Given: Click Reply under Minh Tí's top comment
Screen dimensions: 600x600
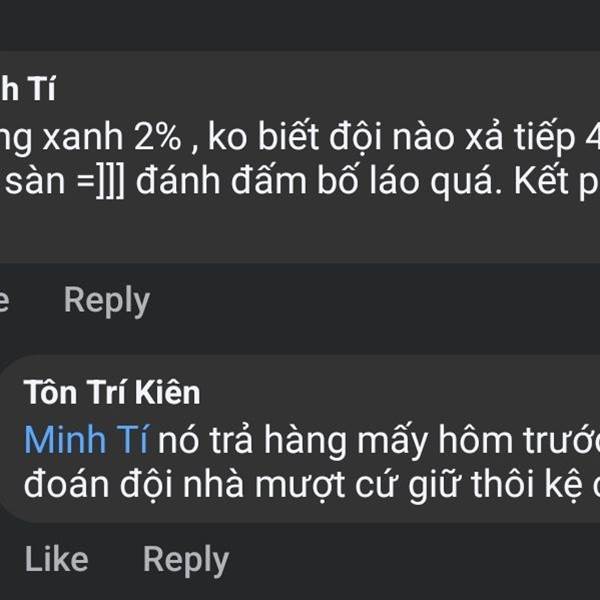Looking at the screenshot, I should (x=106, y=300).
